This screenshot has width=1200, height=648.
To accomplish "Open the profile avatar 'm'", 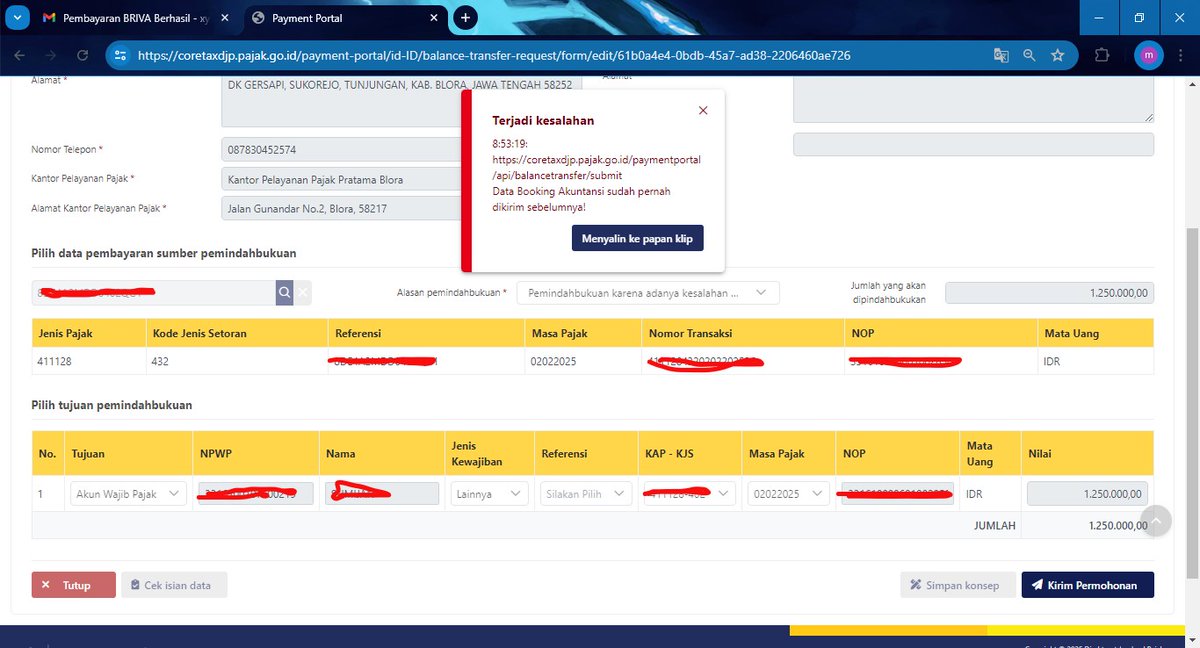I will coord(1149,56).
